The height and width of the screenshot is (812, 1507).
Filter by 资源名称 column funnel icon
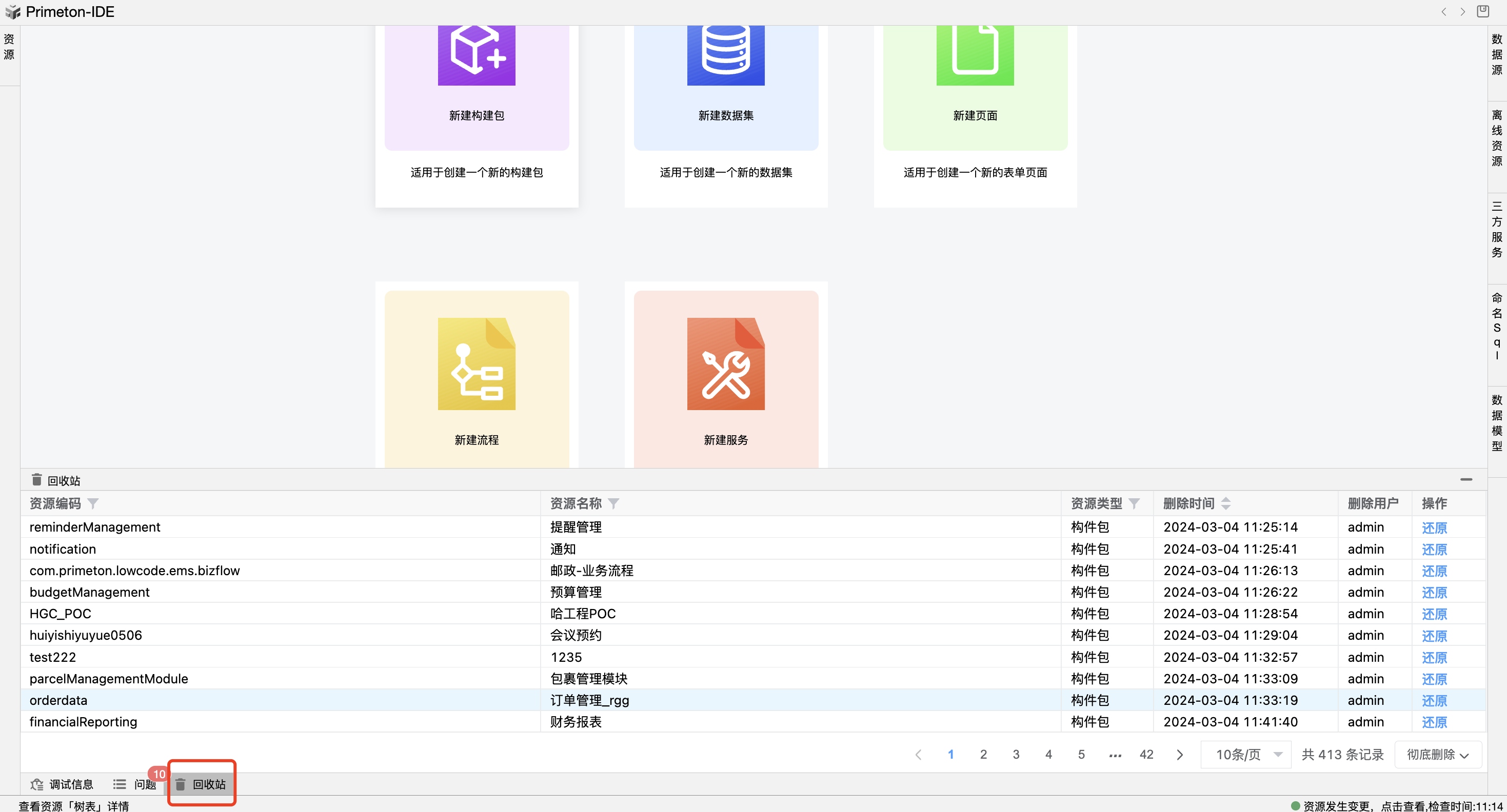(613, 503)
